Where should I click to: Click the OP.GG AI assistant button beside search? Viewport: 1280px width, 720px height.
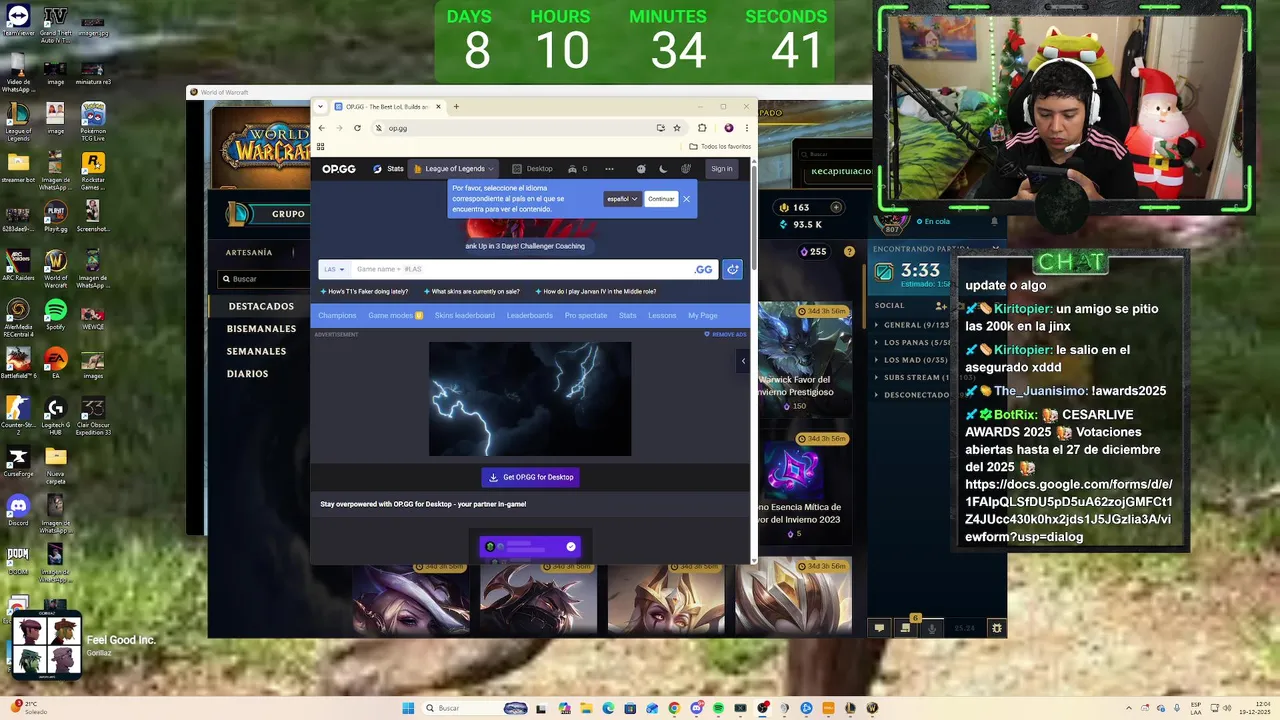(733, 269)
